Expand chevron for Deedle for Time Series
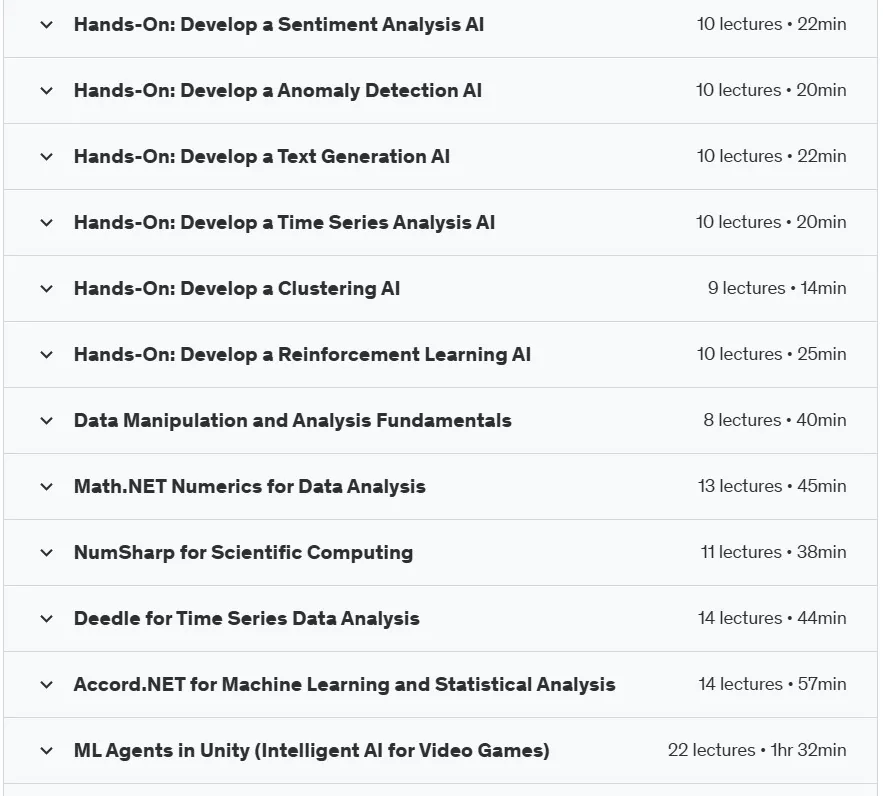 pos(47,619)
